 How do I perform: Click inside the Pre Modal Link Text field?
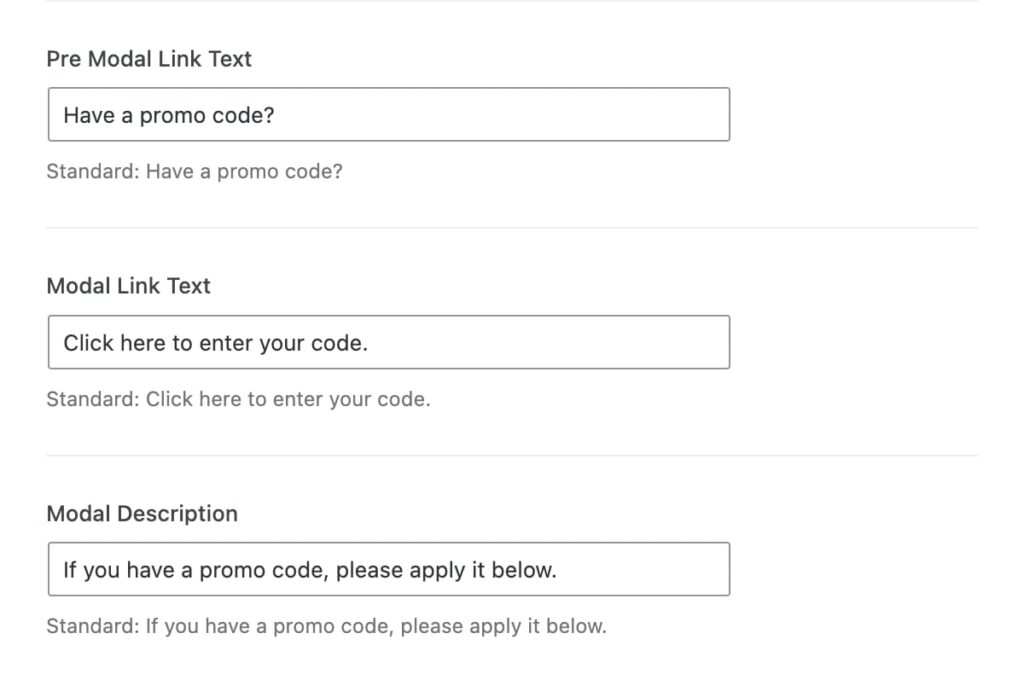click(x=388, y=115)
